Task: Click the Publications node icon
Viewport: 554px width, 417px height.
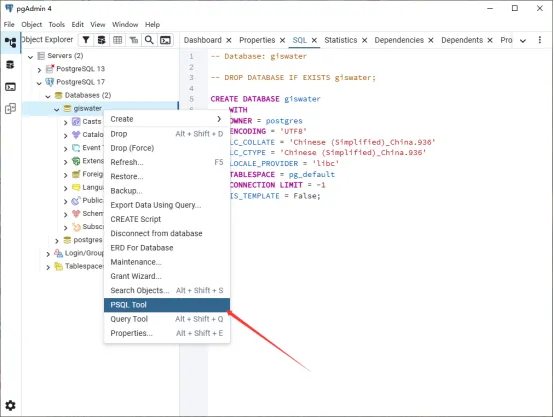Action: tap(76, 201)
